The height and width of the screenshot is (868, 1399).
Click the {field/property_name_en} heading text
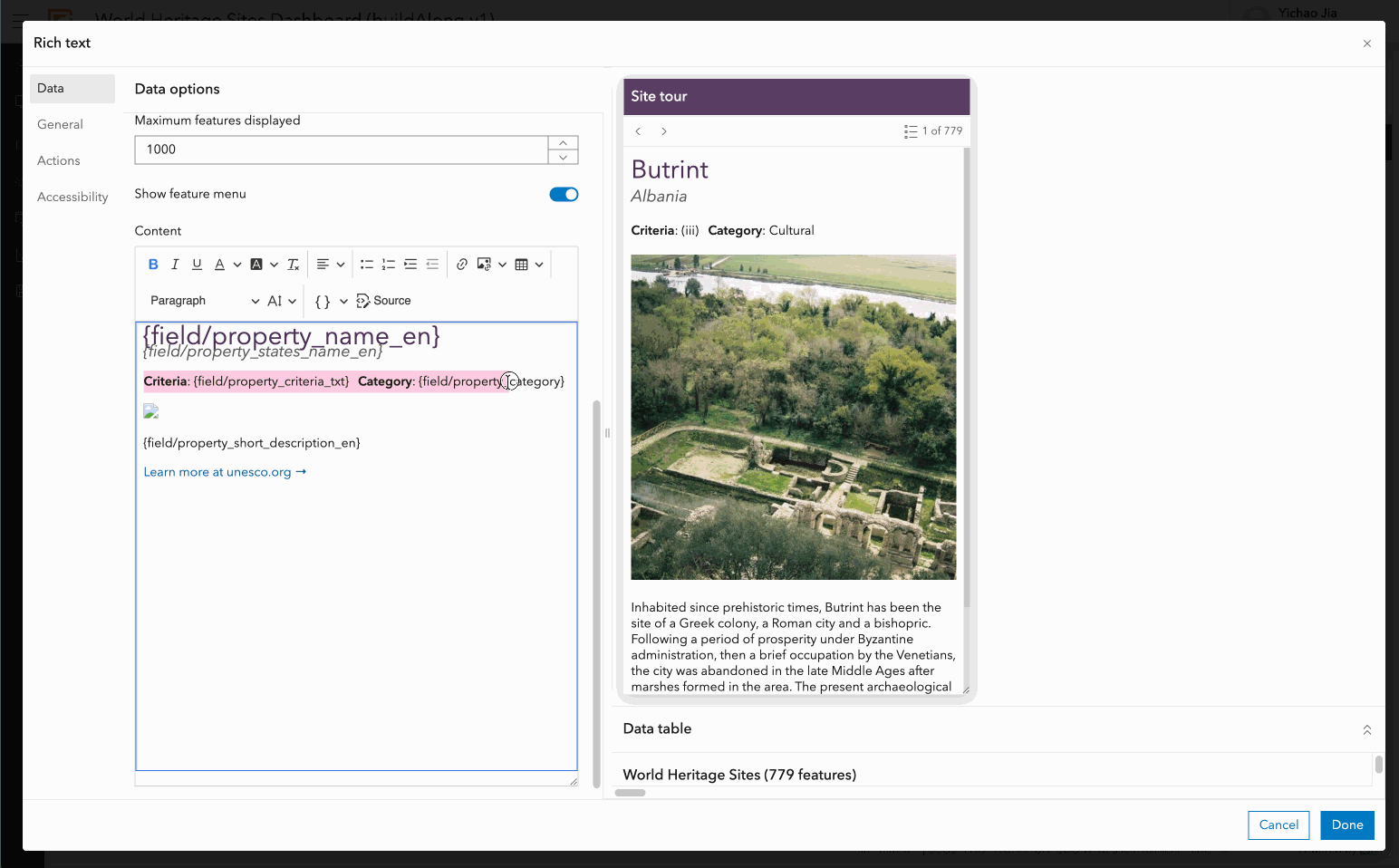[291, 335]
